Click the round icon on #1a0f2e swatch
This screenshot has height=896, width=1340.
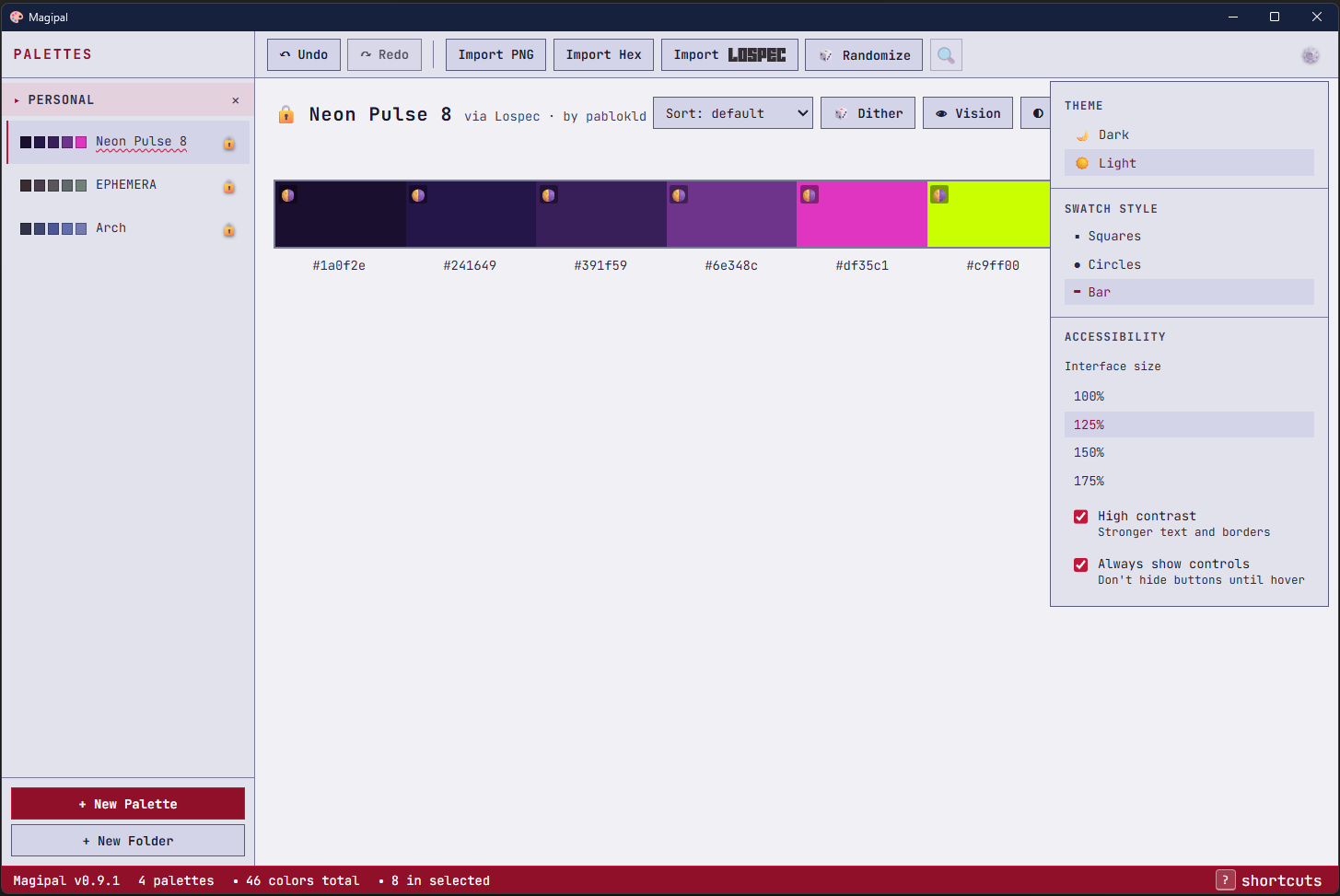click(x=288, y=195)
